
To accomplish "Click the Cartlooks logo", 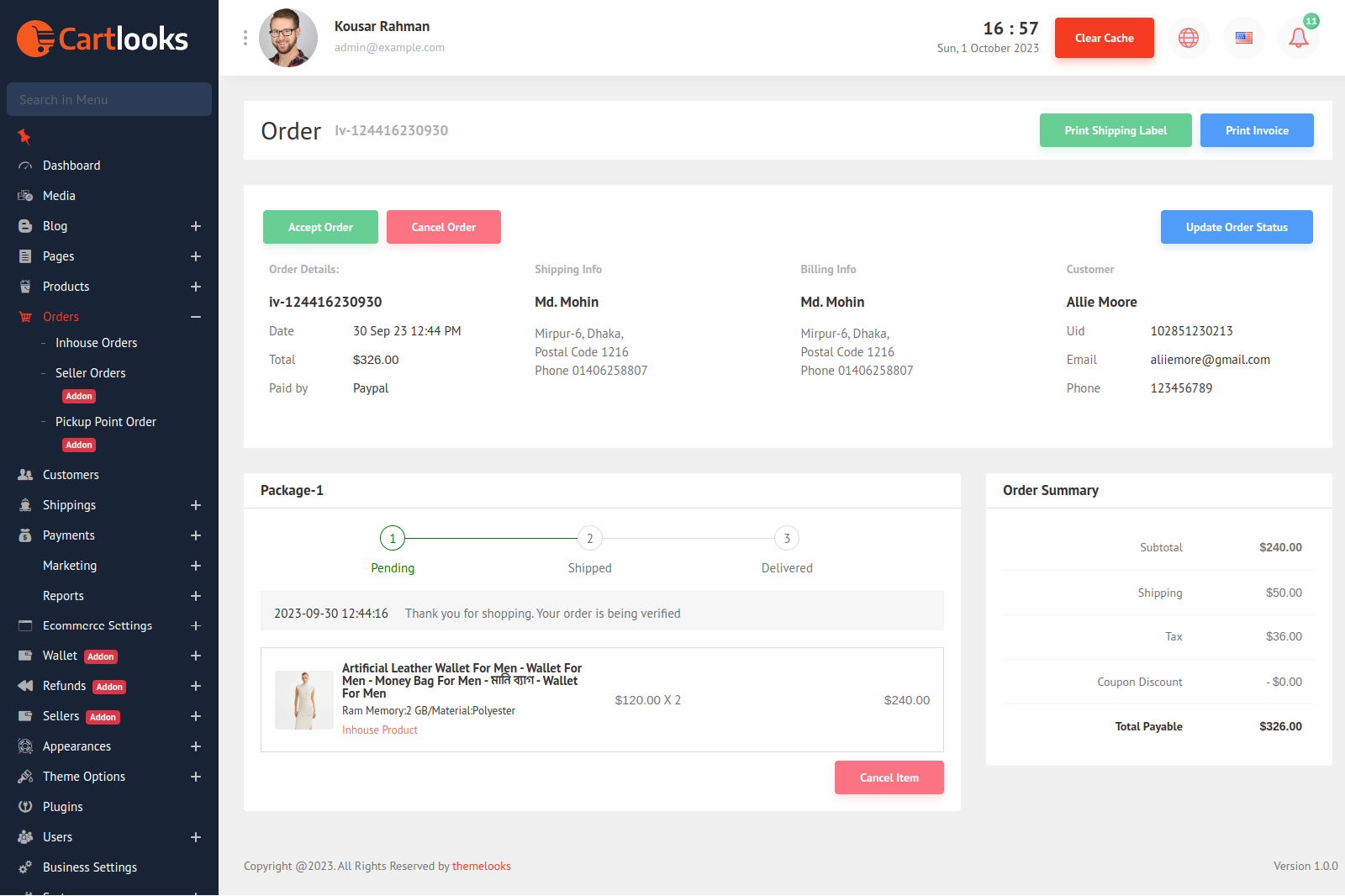I will coord(103,39).
